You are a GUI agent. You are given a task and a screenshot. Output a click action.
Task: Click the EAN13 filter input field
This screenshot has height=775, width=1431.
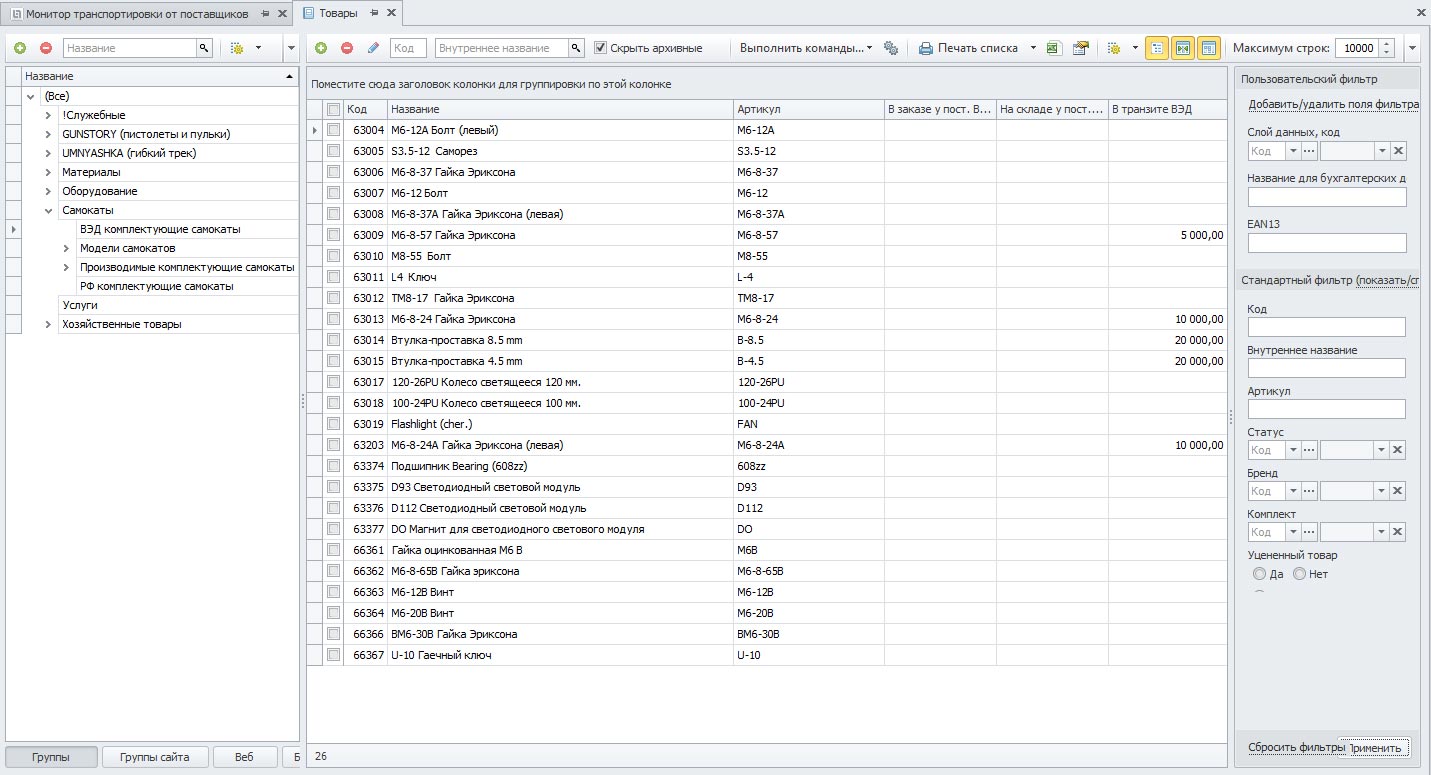(1326, 243)
